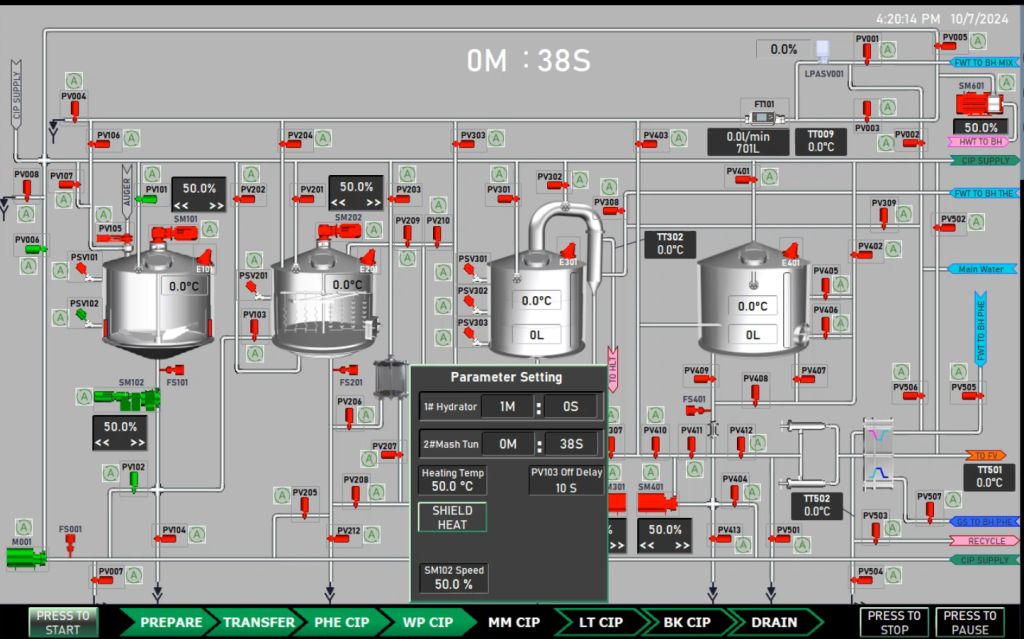Toggle auto mode button beside PV204

pos(323,138)
